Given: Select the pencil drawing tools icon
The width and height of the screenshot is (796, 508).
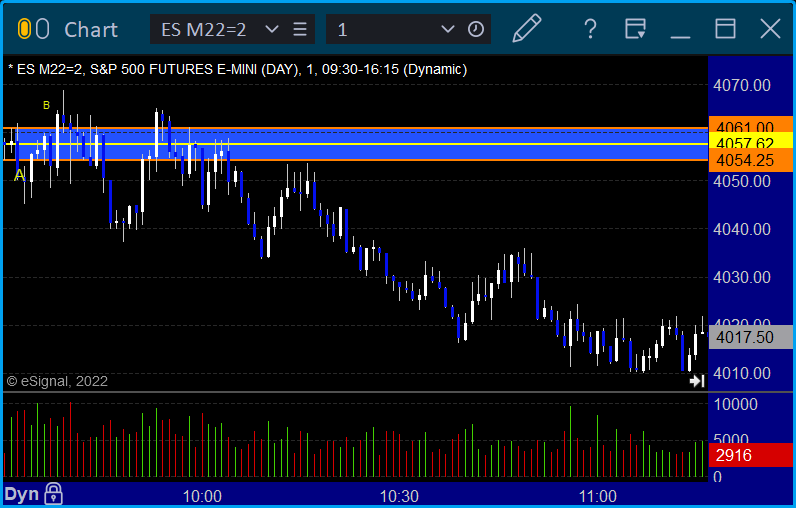Looking at the screenshot, I should [526, 28].
